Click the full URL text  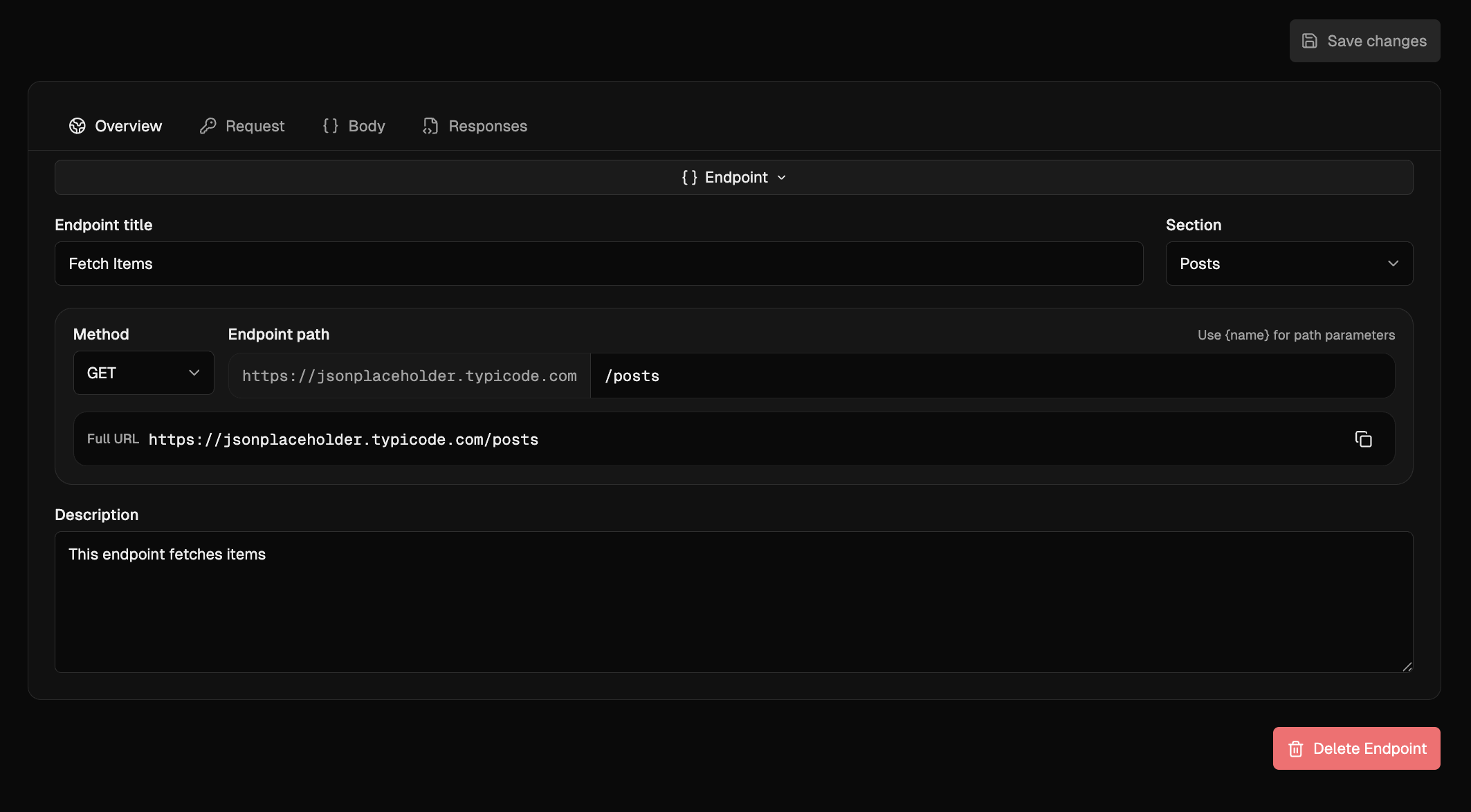click(343, 440)
